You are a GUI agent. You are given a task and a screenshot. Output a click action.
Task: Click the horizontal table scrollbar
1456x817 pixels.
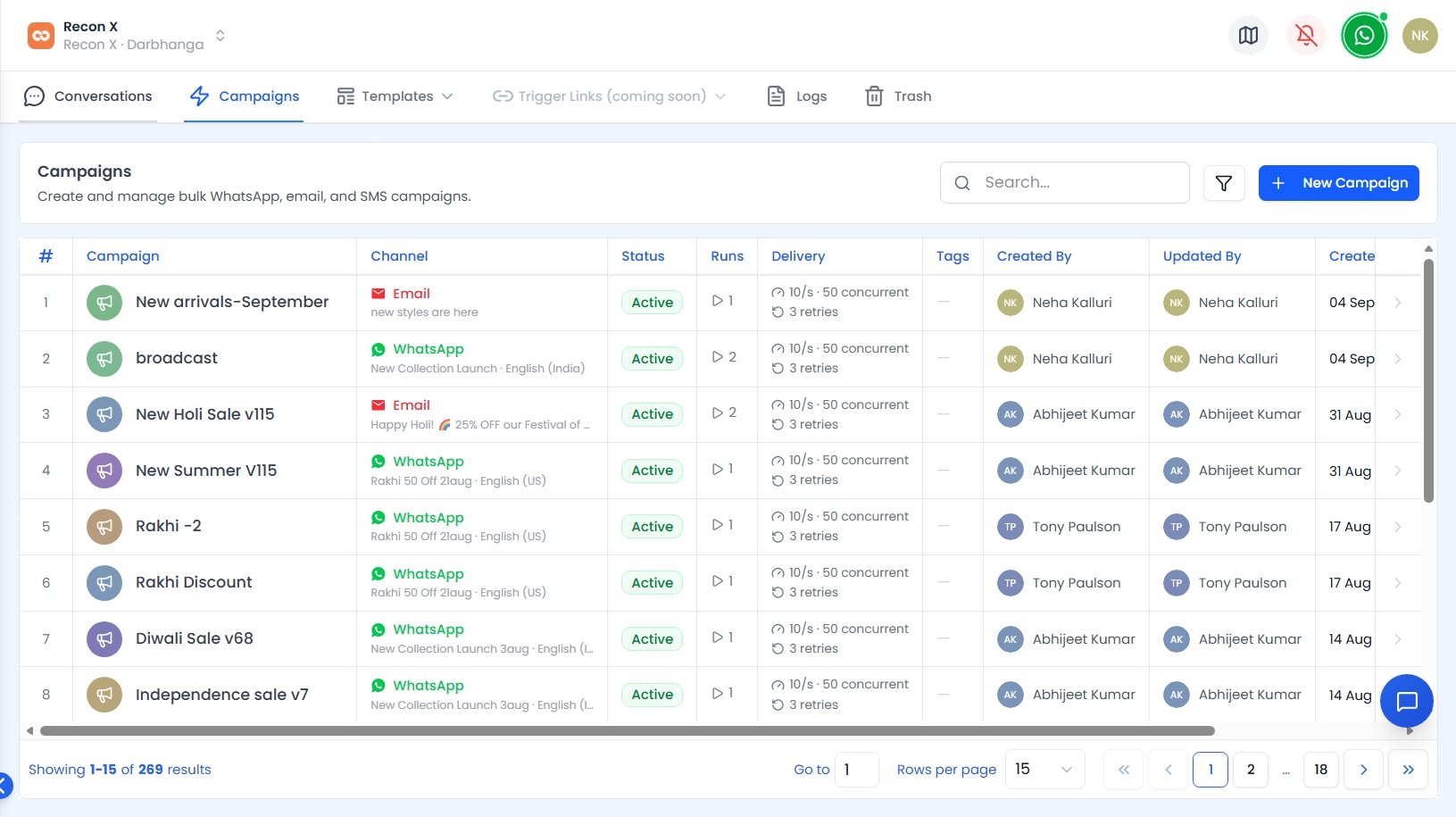(x=628, y=730)
